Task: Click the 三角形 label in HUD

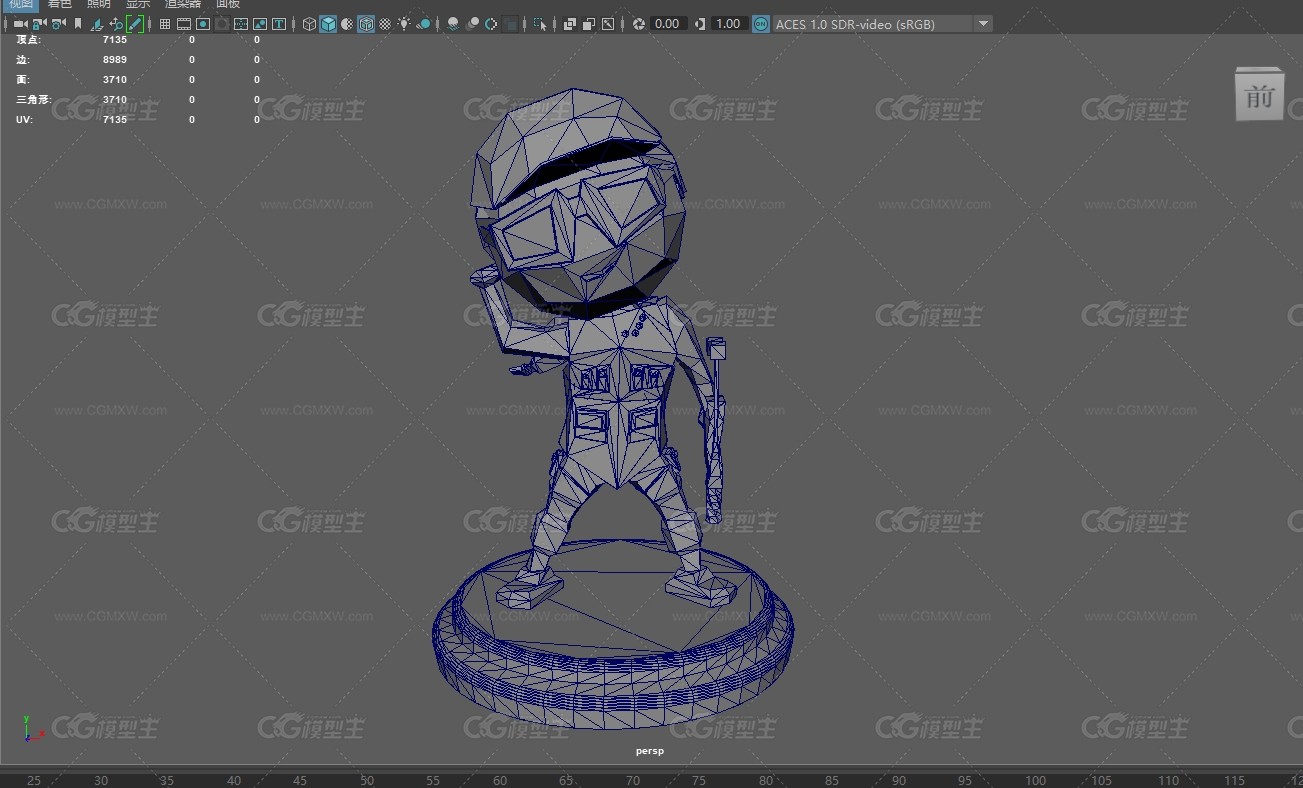Action: pos(33,100)
